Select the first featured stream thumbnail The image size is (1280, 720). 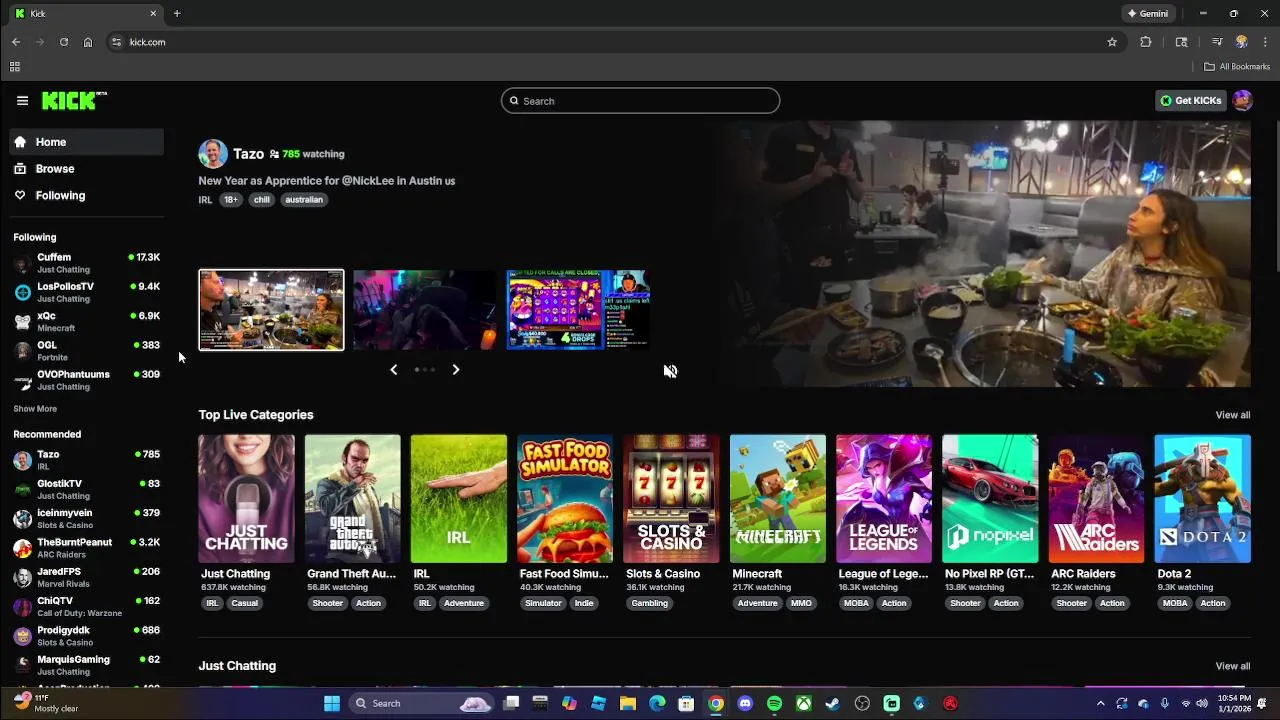[x=271, y=310]
